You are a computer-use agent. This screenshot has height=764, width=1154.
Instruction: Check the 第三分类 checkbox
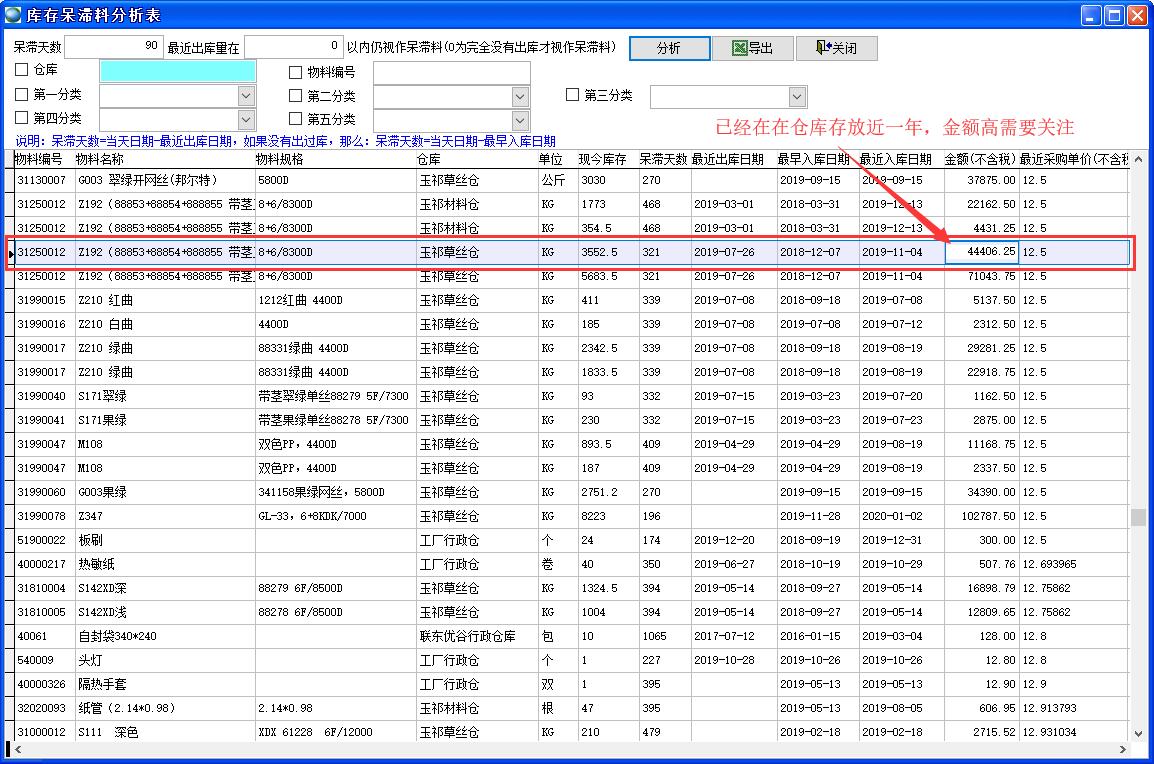573,95
